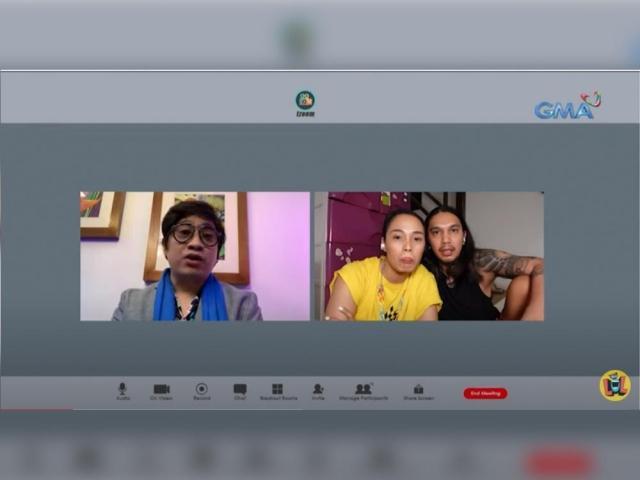Click the Record text label
The image size is (640, 480).
pyautogui.click(x=201, y=398)
